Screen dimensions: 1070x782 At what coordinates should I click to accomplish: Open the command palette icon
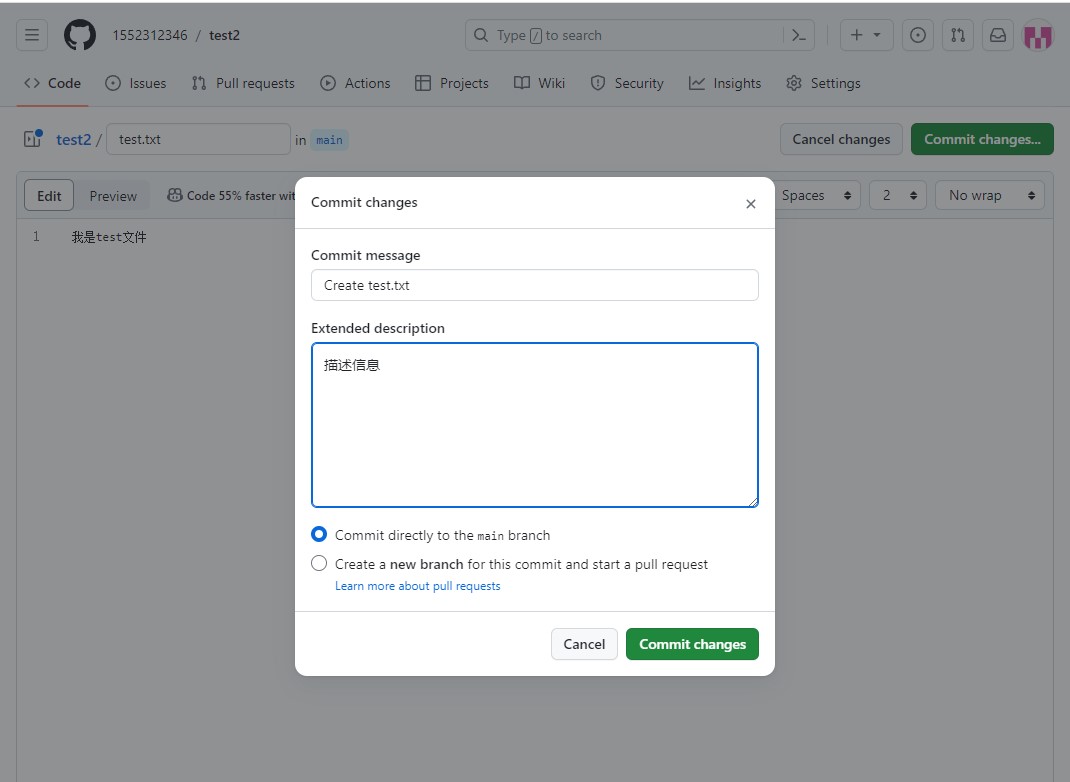pyautogui.click(x=798, y=35)
